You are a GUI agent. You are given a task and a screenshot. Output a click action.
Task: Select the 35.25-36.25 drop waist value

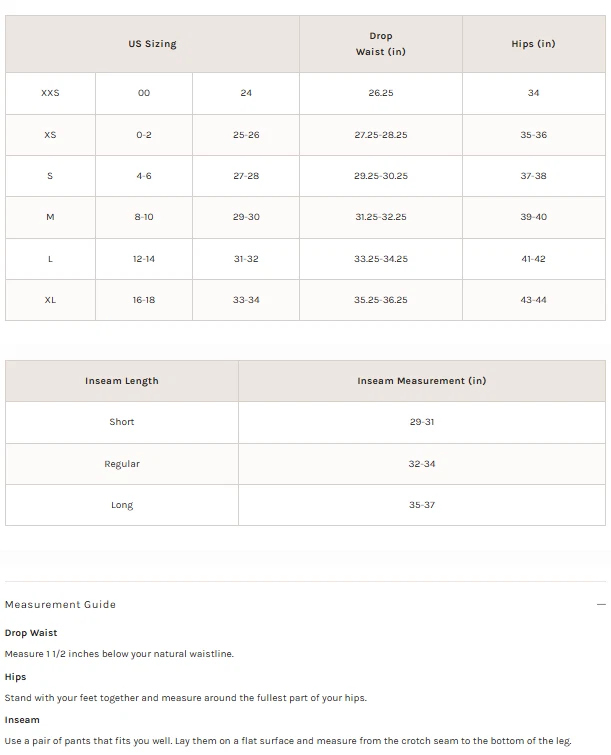[x=381, y=300]
